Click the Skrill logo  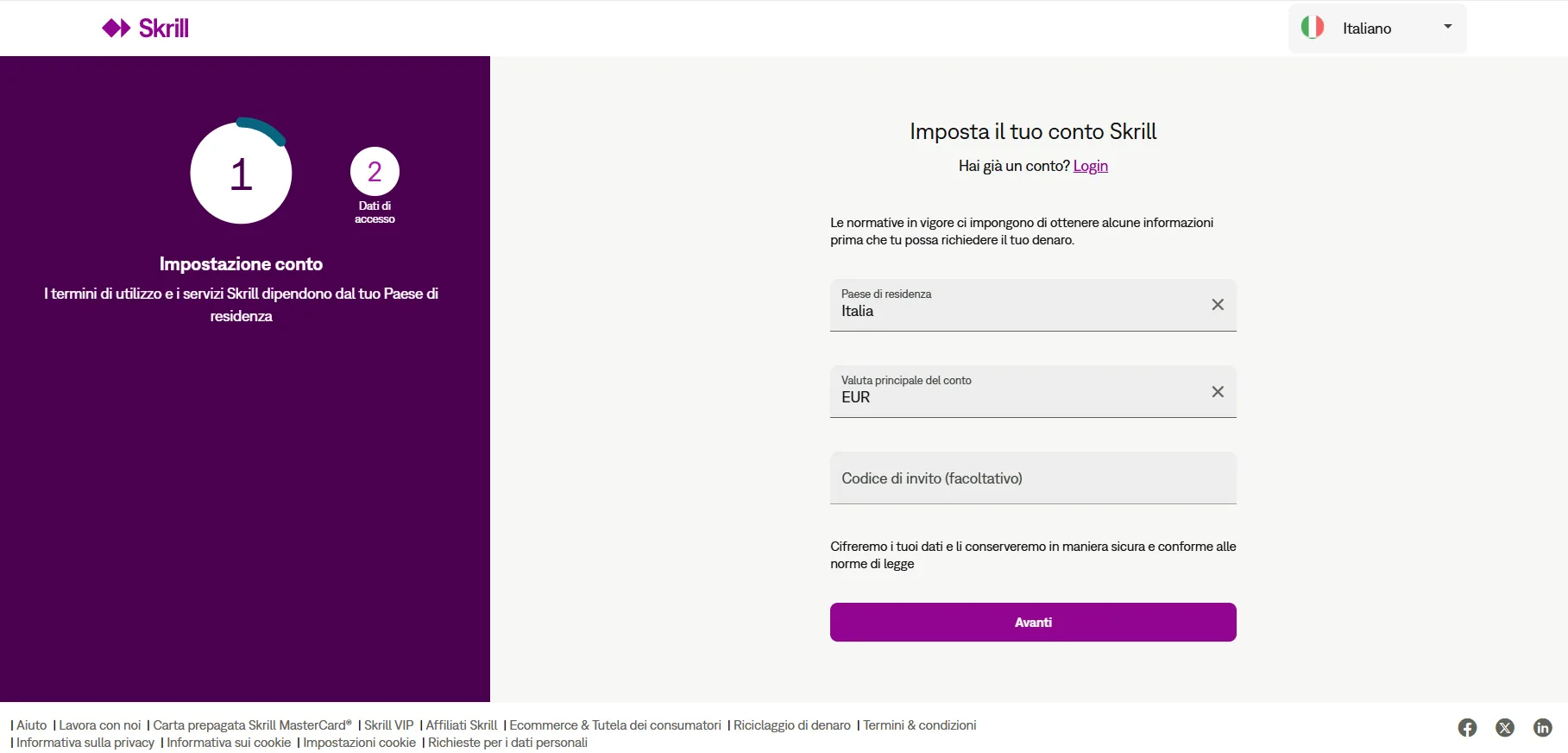coord(145,27)
